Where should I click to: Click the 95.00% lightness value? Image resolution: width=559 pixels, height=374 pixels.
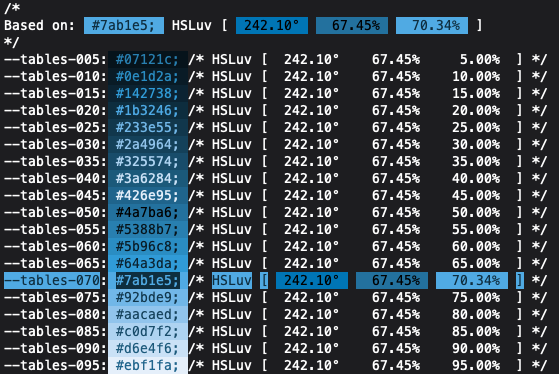[476, 365]
